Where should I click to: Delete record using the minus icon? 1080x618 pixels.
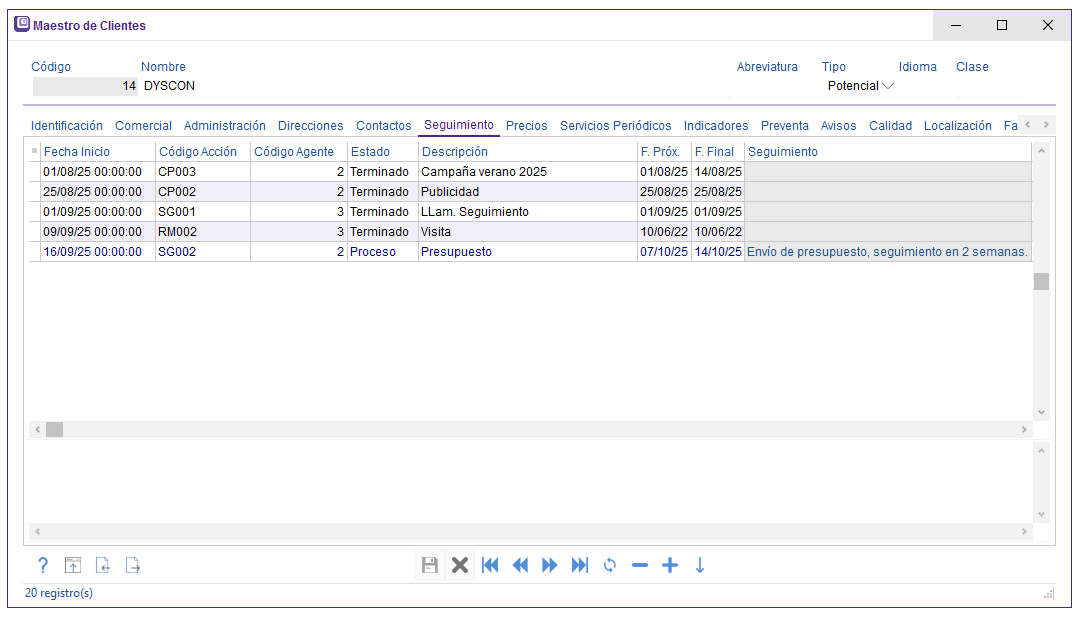(640, 565)
